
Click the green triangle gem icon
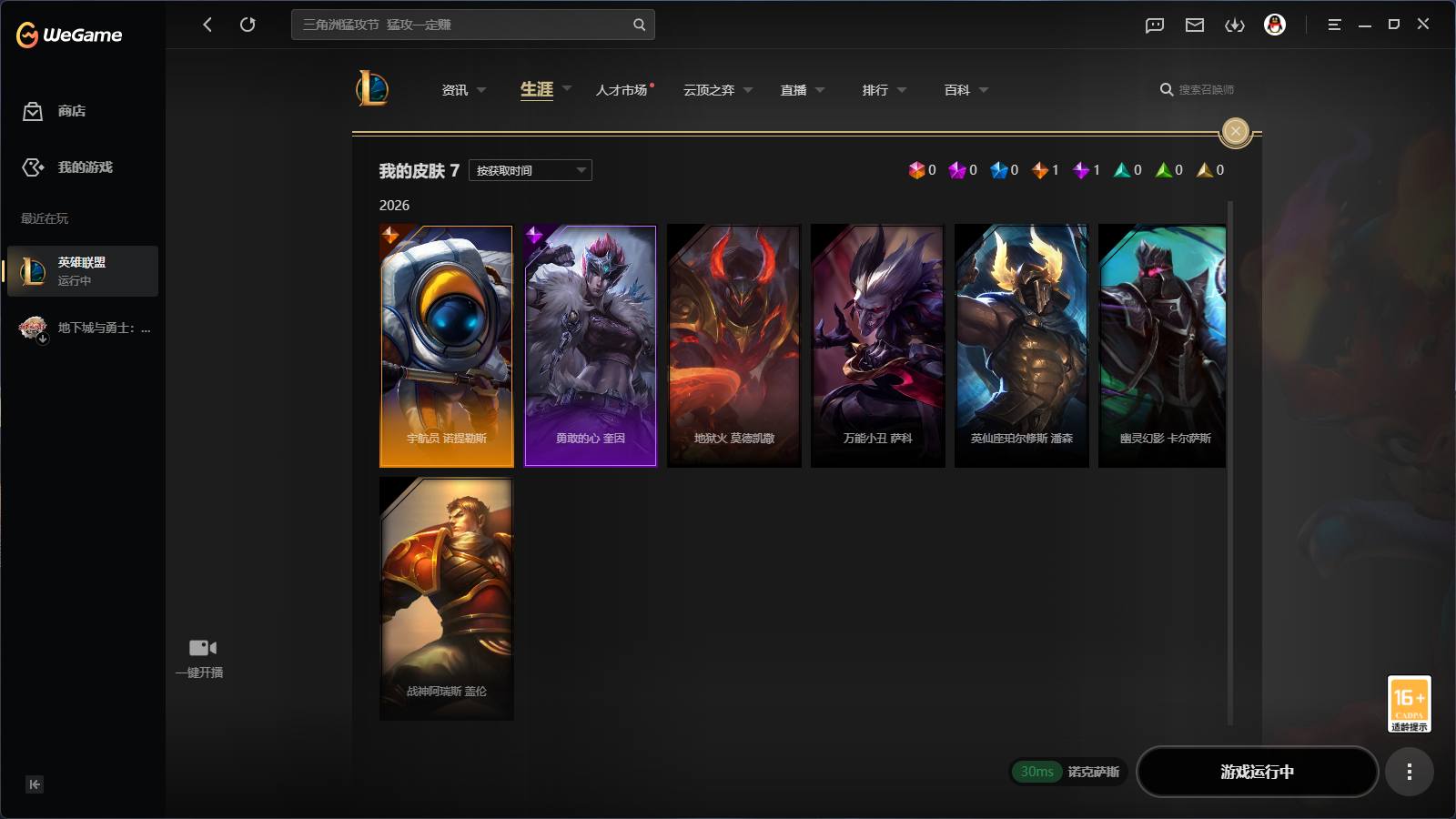(1164, 170)
